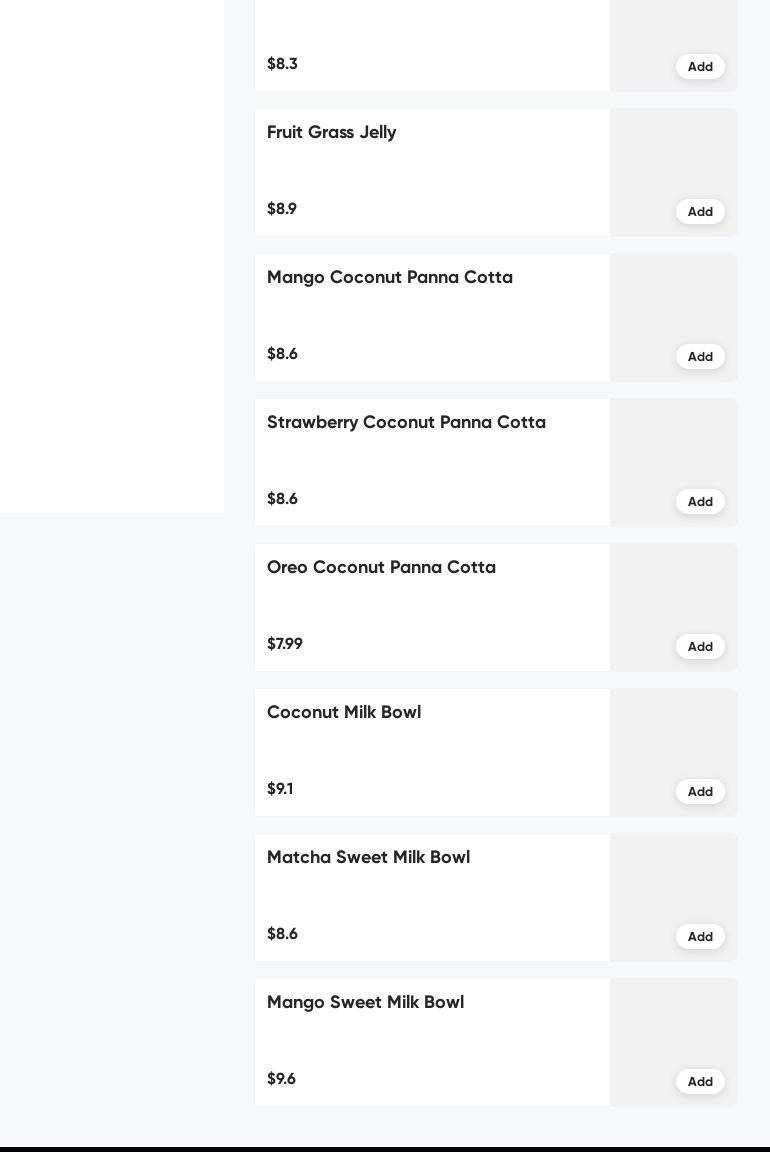Select the Mango Coconut Panna Cotta title

pos(389,277)
